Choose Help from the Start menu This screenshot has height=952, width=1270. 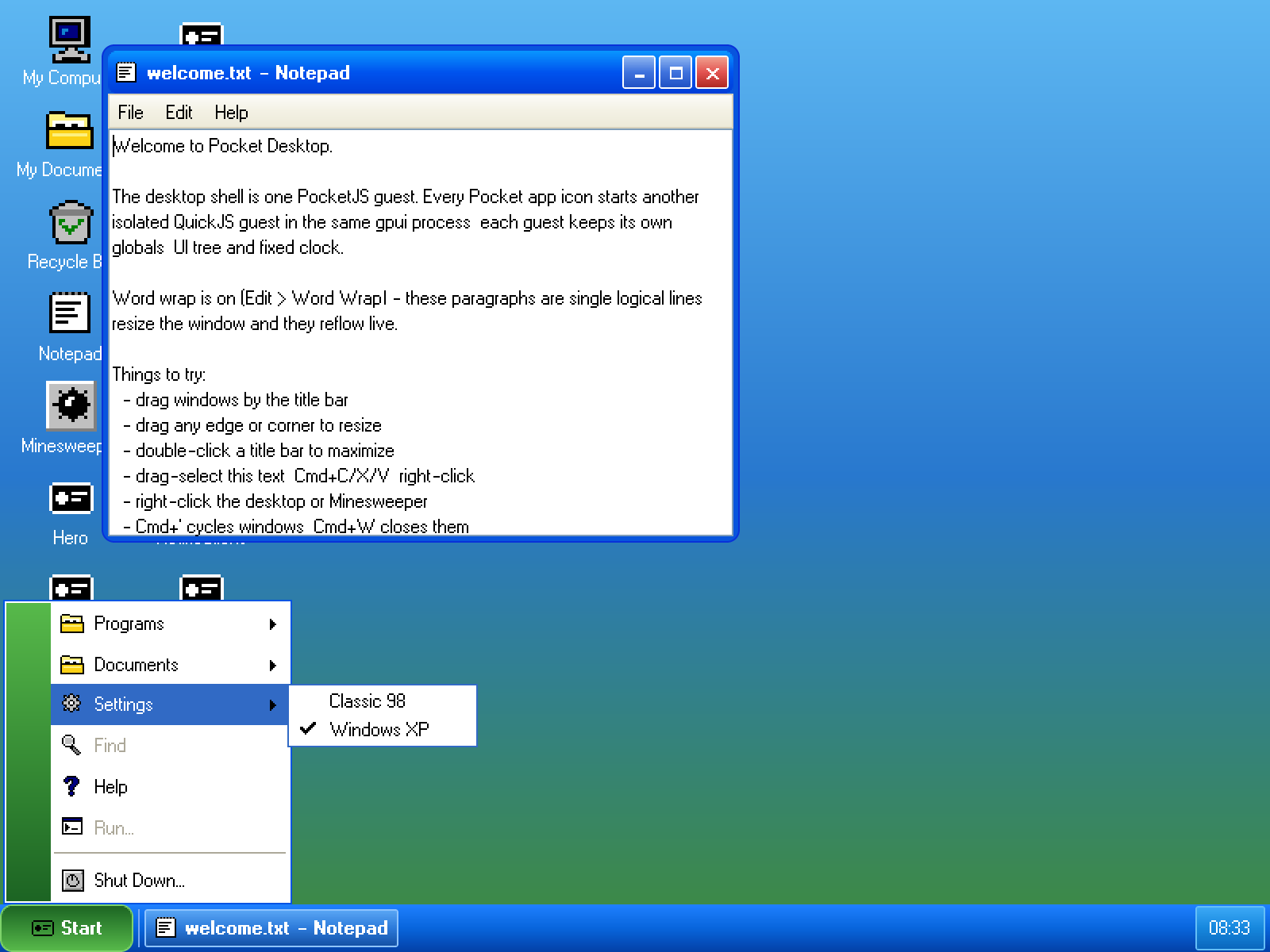170,786
